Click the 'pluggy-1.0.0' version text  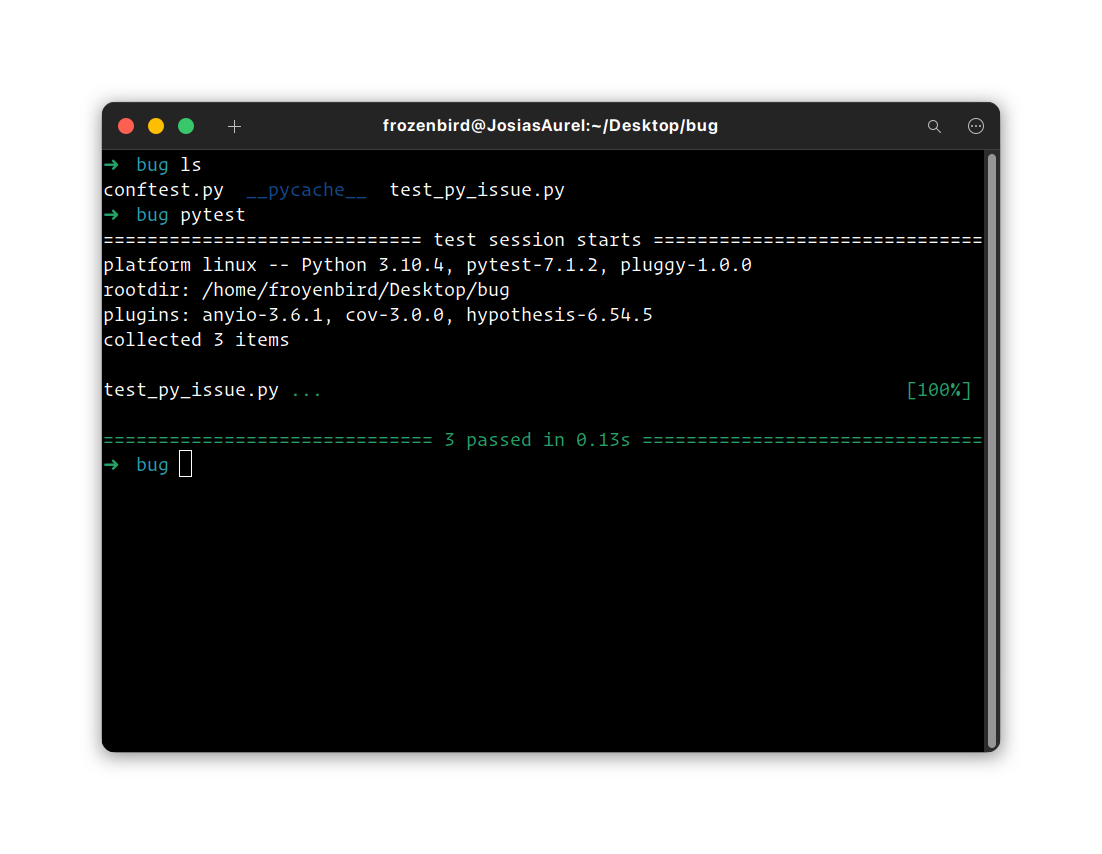[686, 265]
